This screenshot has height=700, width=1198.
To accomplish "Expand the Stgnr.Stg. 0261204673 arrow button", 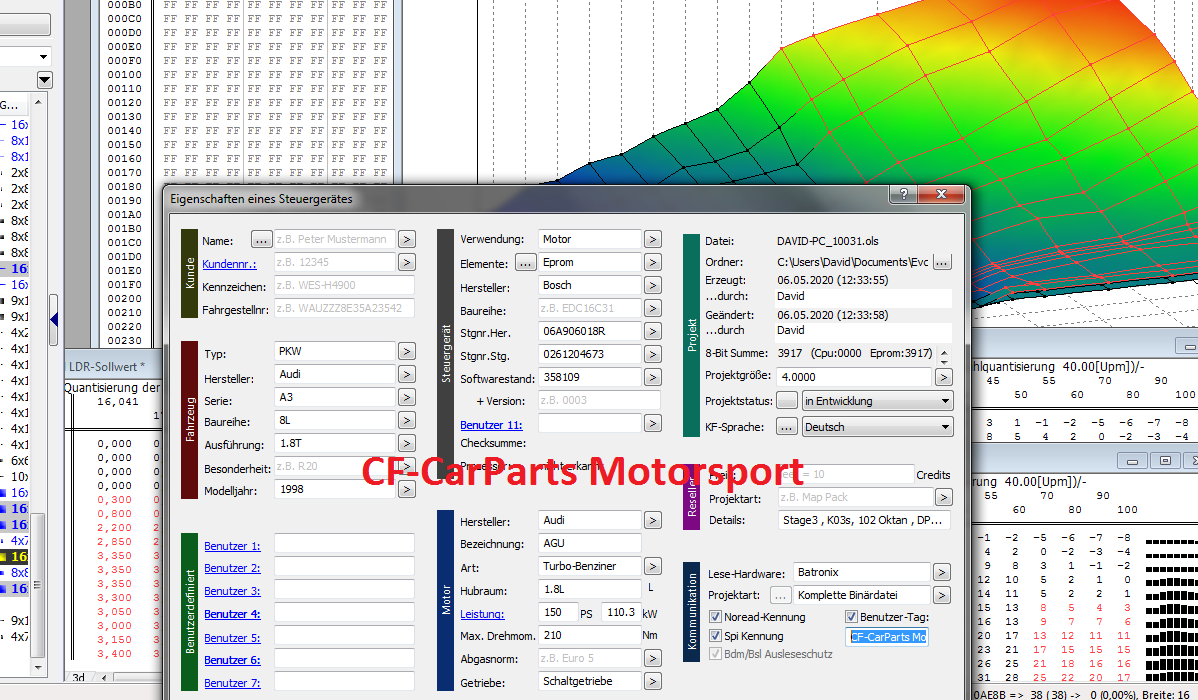I will tap(652, 355).
